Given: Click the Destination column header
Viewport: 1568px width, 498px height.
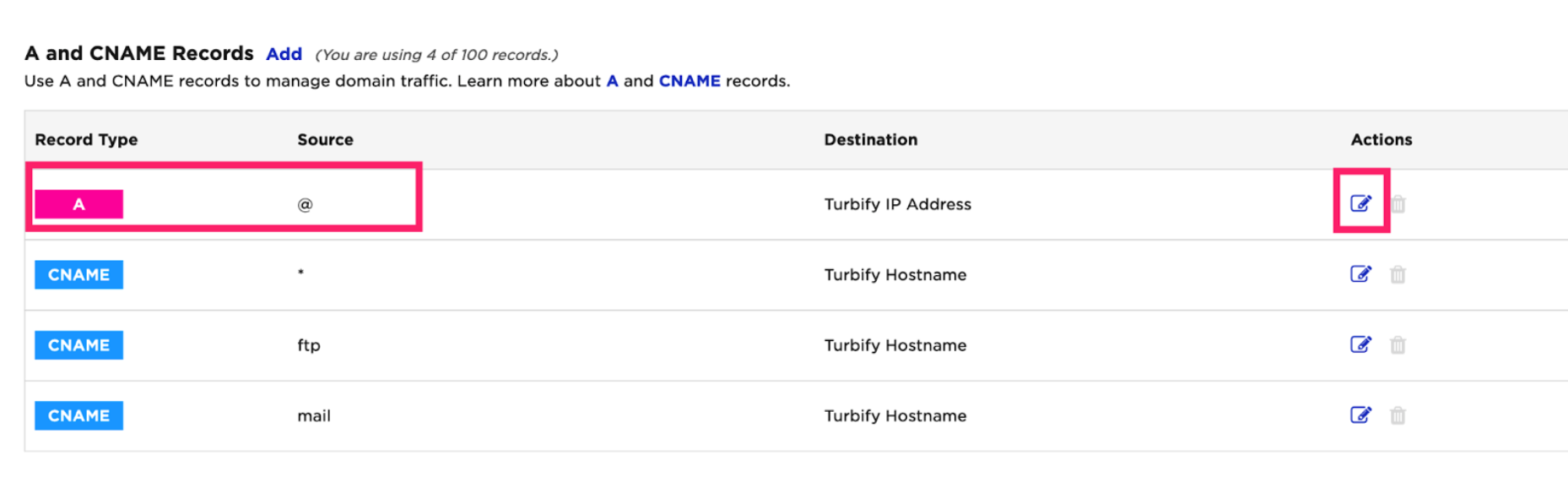Looking at the screenshot, I should 870,140.
